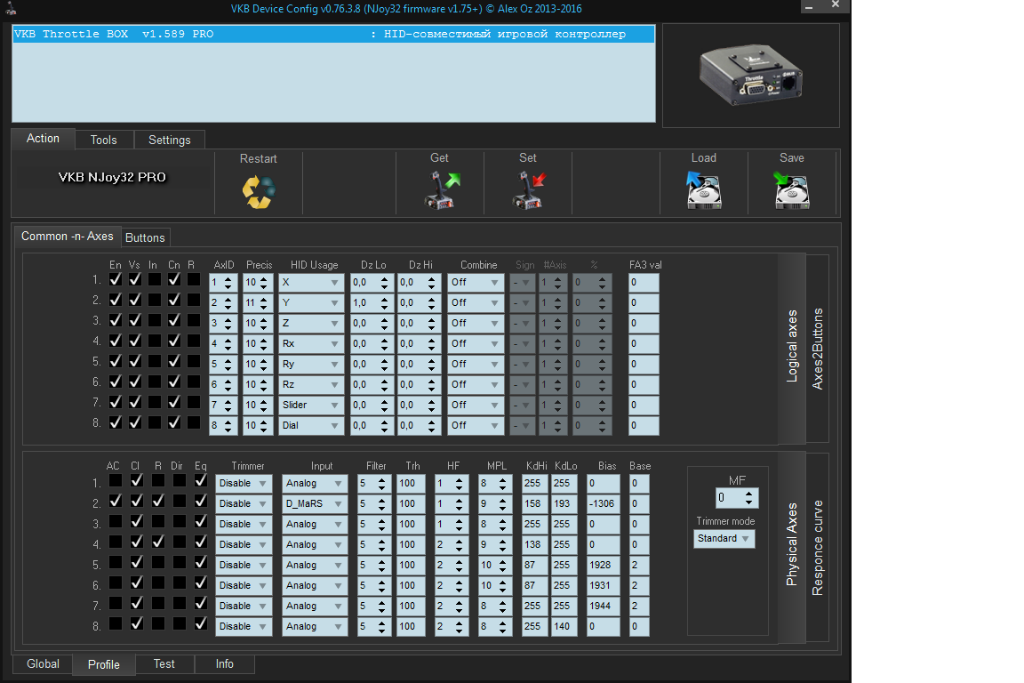Click Bias field showing -1306
Viewport: 1024px width, 683px height.
click(603, 504)
